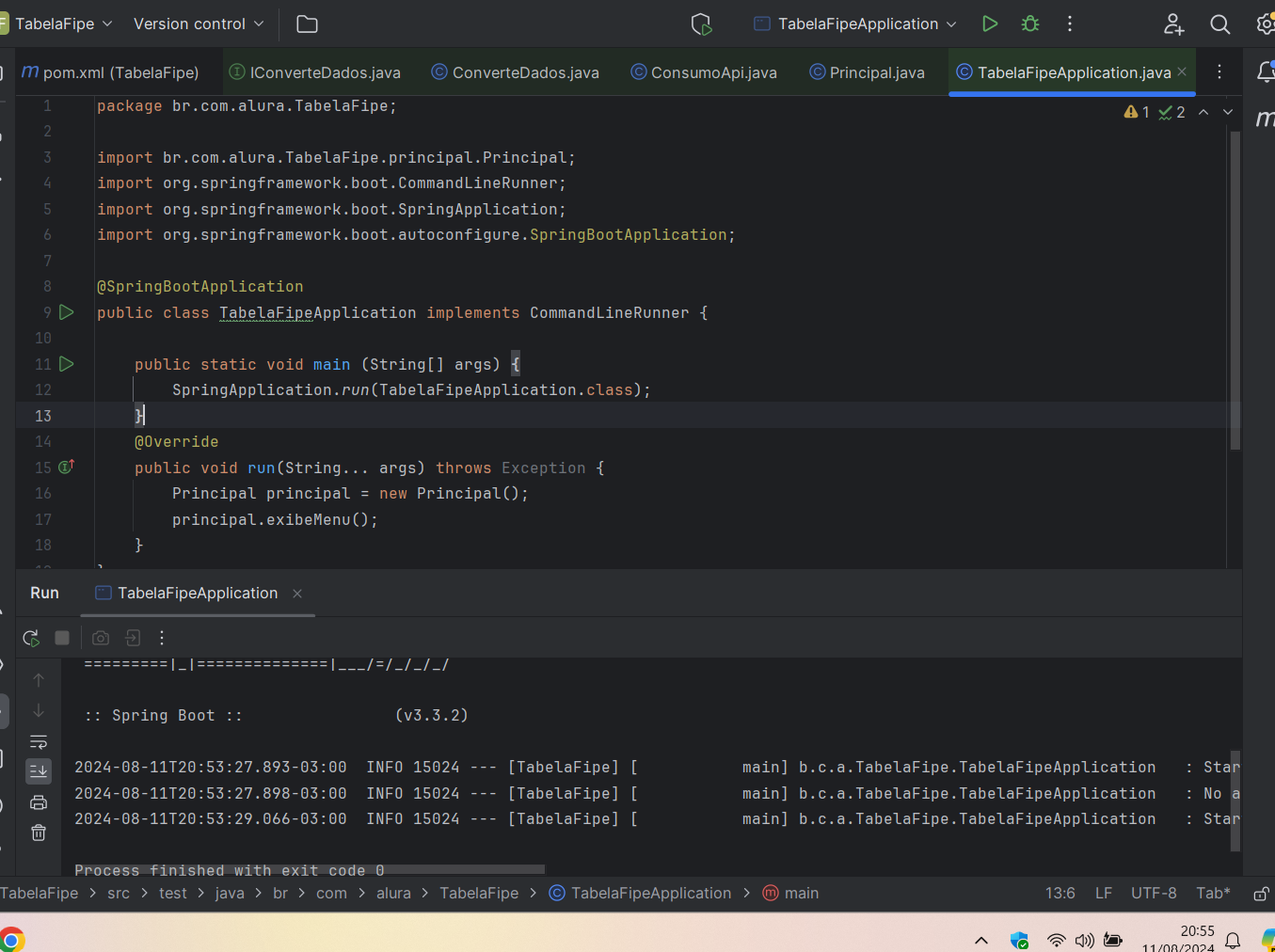Viewport: 1275px width, 952px height.
Task: Open Code With Me user icon
Action: [x=1173, y=24]
